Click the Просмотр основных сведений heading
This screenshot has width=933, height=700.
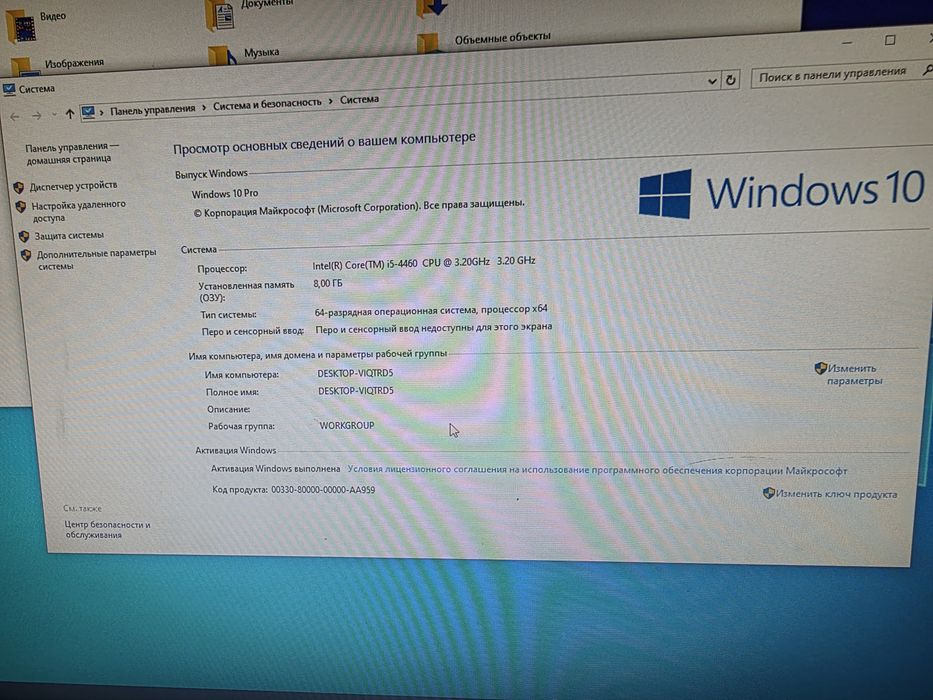(x=324, y=143)
